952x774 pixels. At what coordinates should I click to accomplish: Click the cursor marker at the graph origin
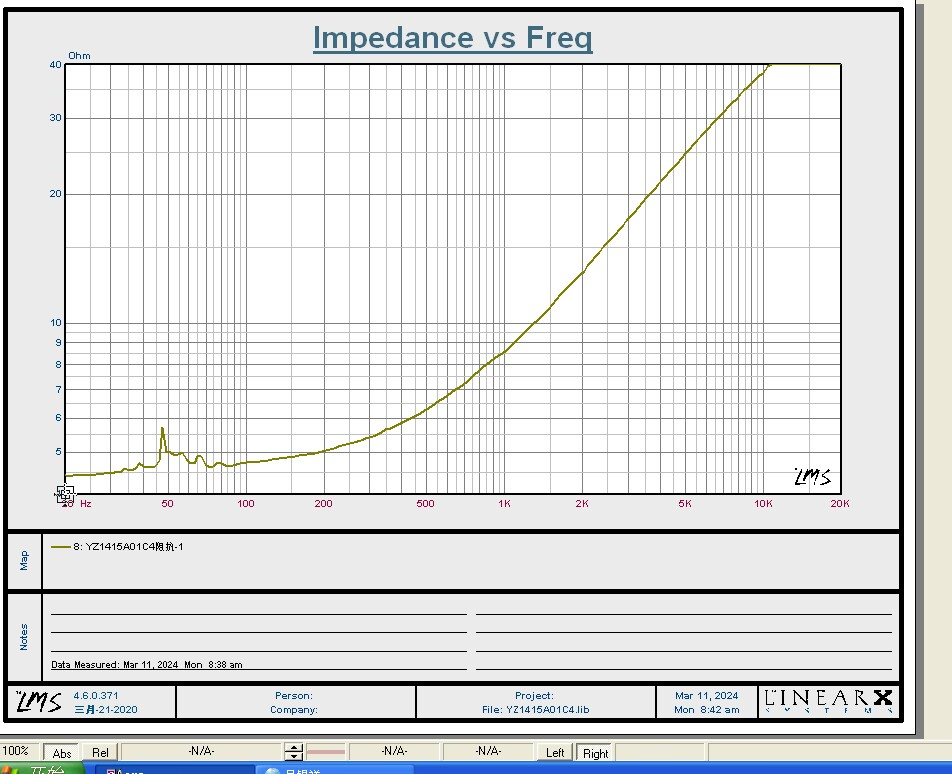(x=65, y=493)
